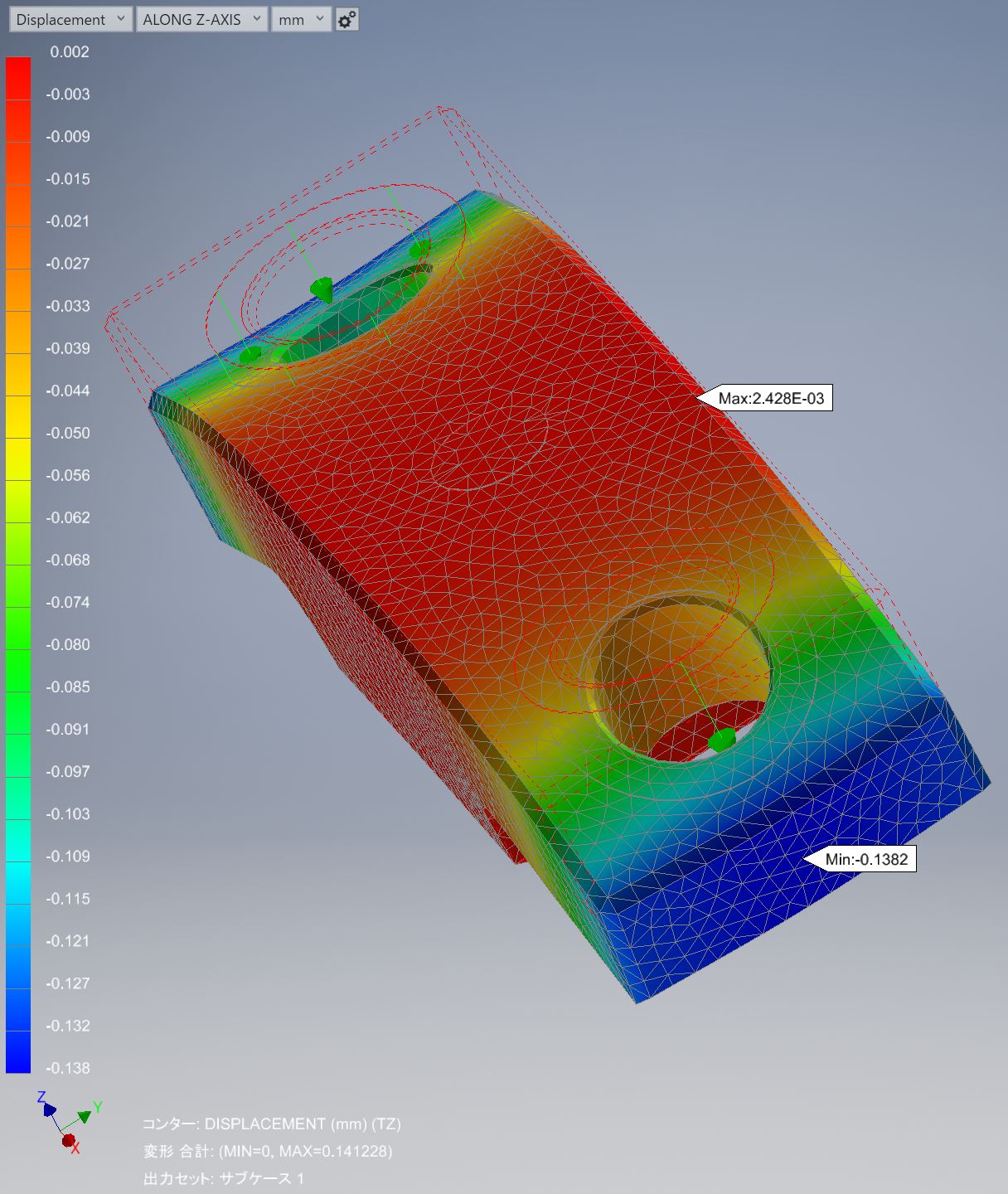
Task: Click legend value -0.050
Action: click(x=68, y=433)
